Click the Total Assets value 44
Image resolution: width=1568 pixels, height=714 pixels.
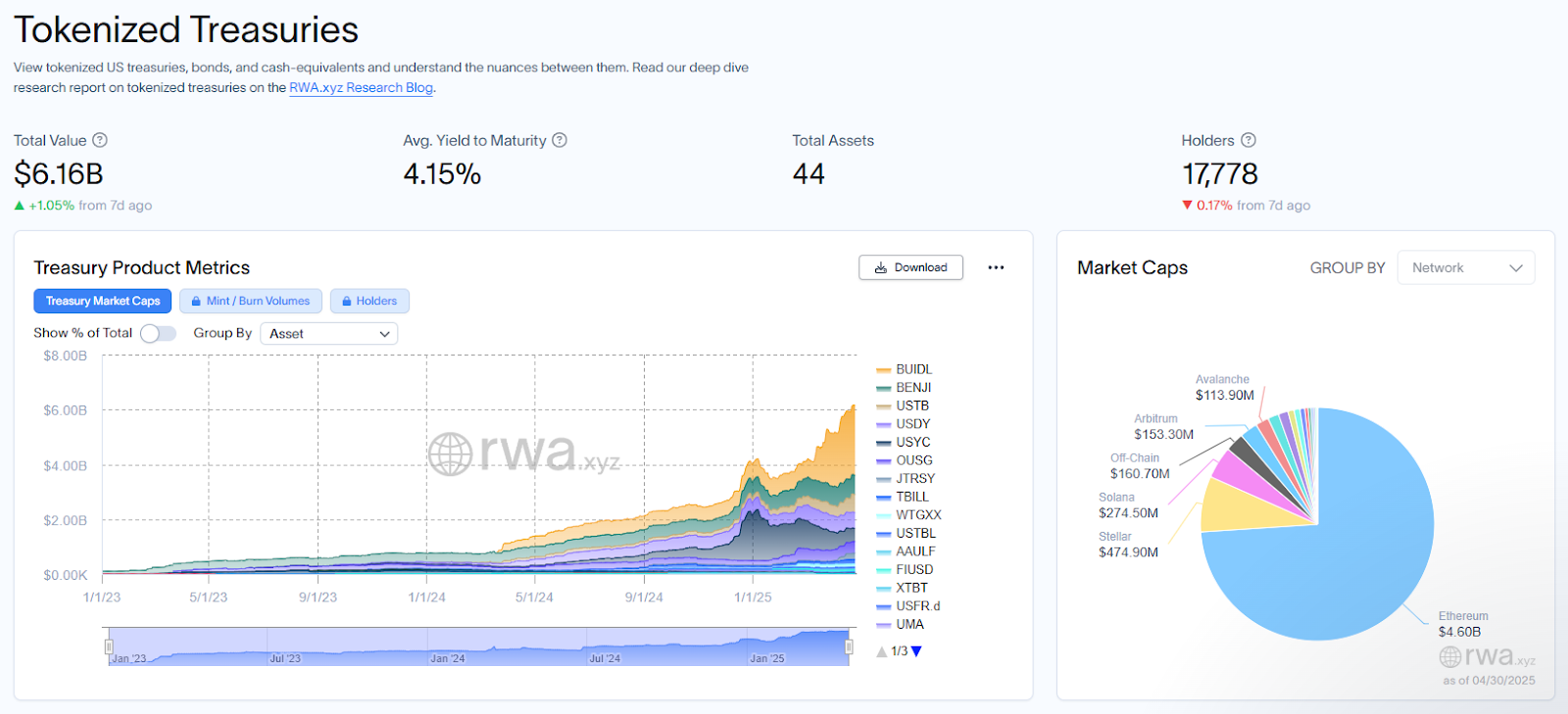[x=808, y=173]
